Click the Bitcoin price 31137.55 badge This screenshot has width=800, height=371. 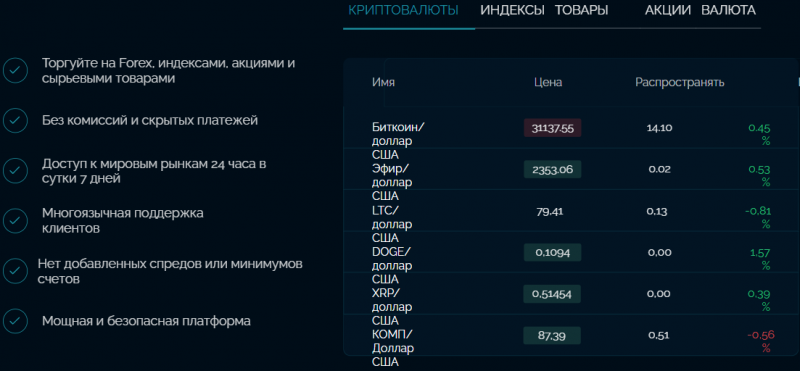pos(553,128)
